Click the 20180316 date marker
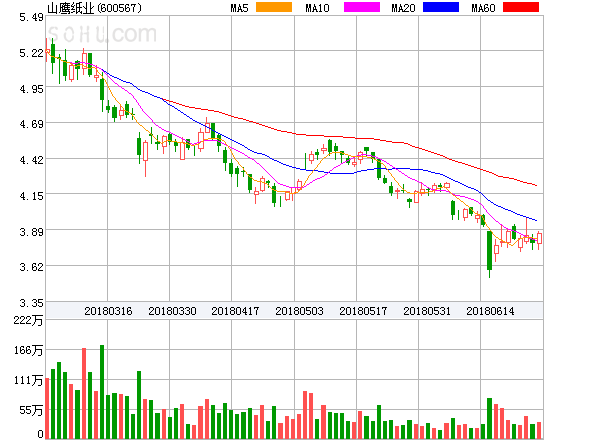Screen dimensions: 600x440 coord(108,311)
